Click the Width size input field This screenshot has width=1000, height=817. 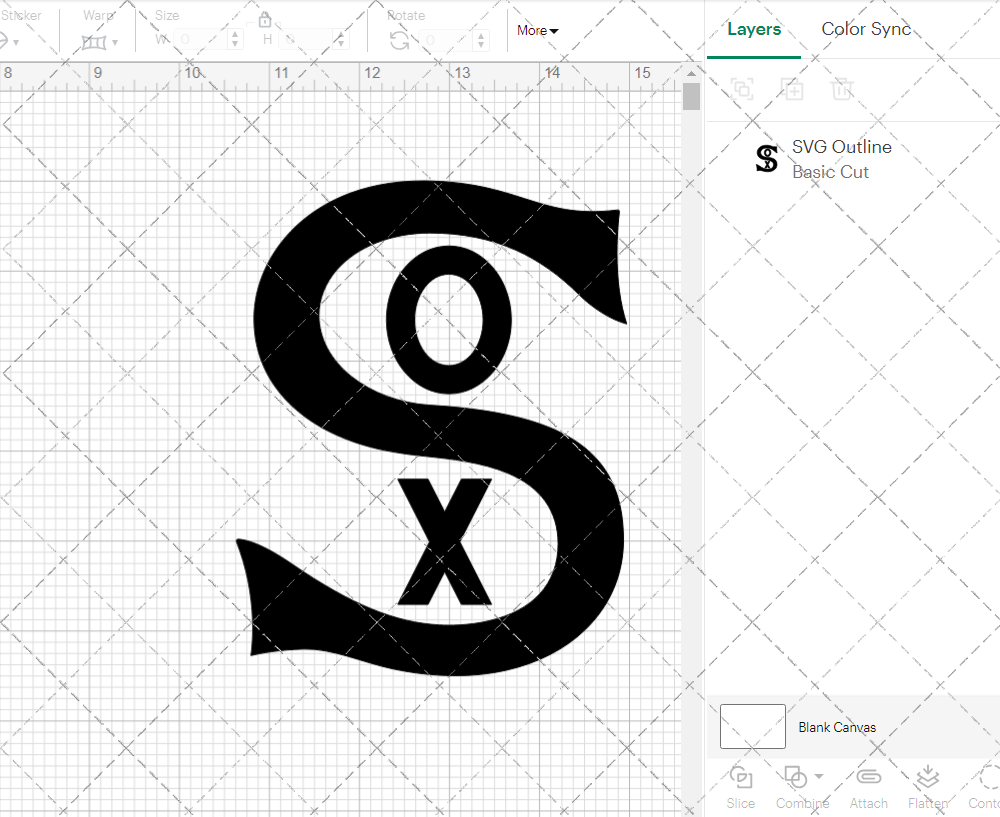click(x=201, y=40)
